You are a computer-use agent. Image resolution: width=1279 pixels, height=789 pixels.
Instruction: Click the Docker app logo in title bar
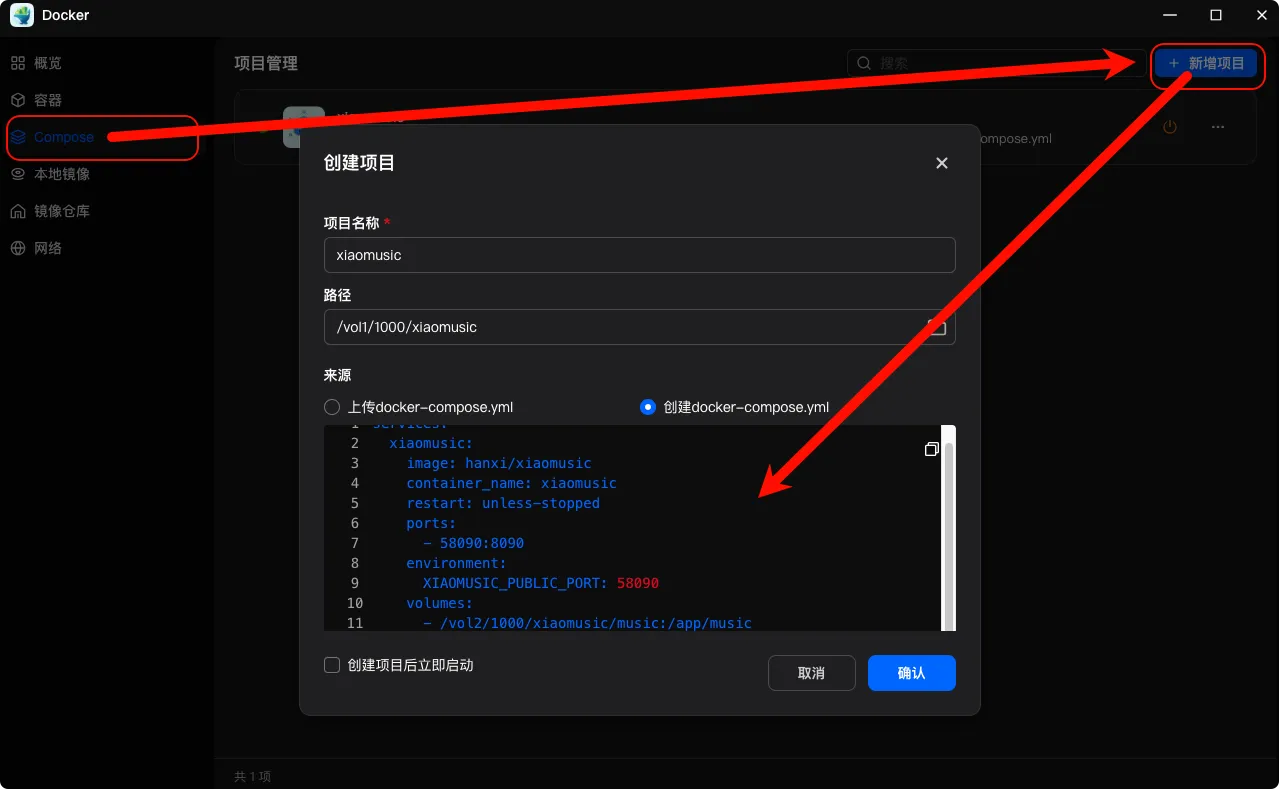pyautogui.click(x=22, y=15)
